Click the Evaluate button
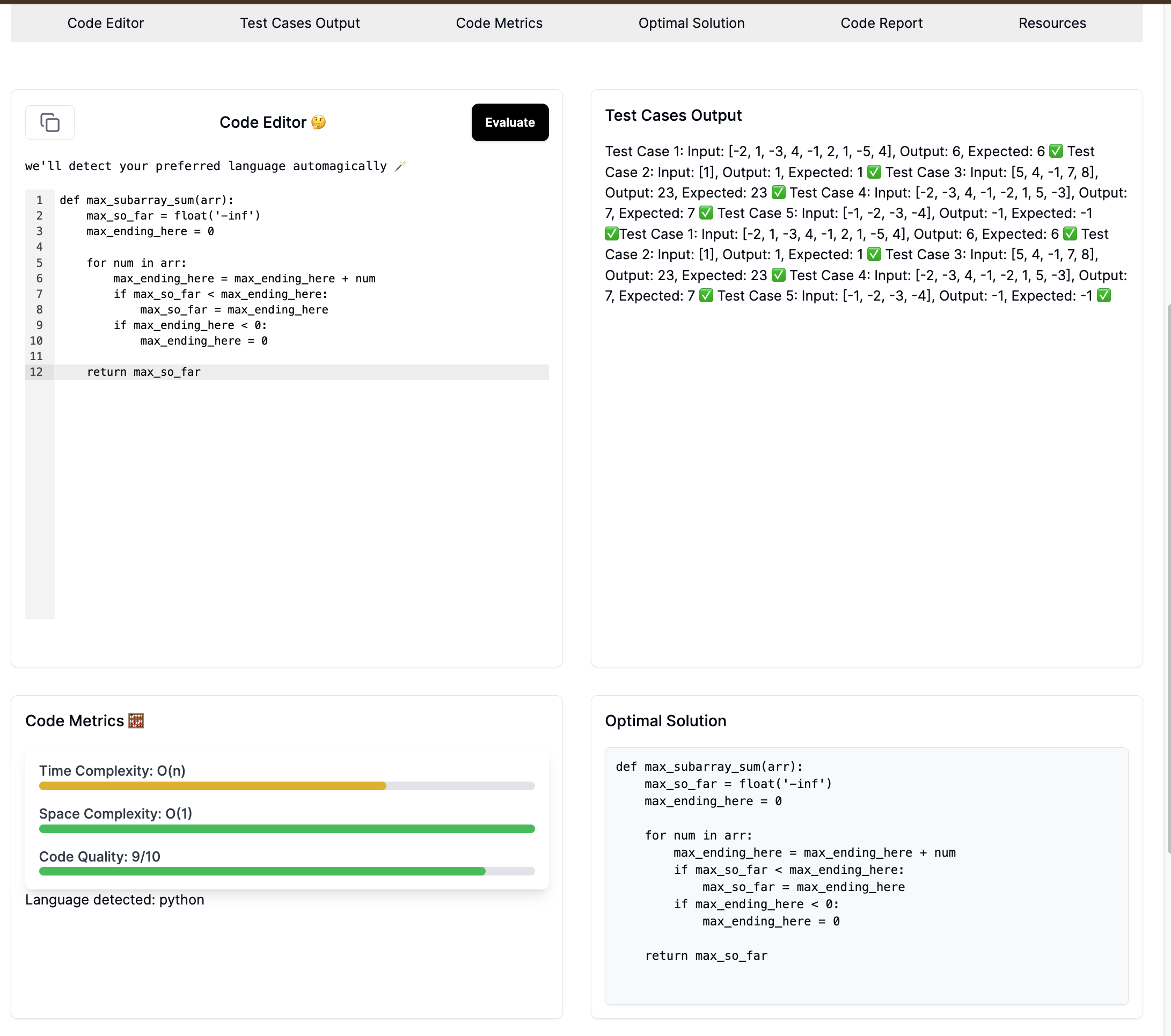1171x1036 pixels. (510, 122)
